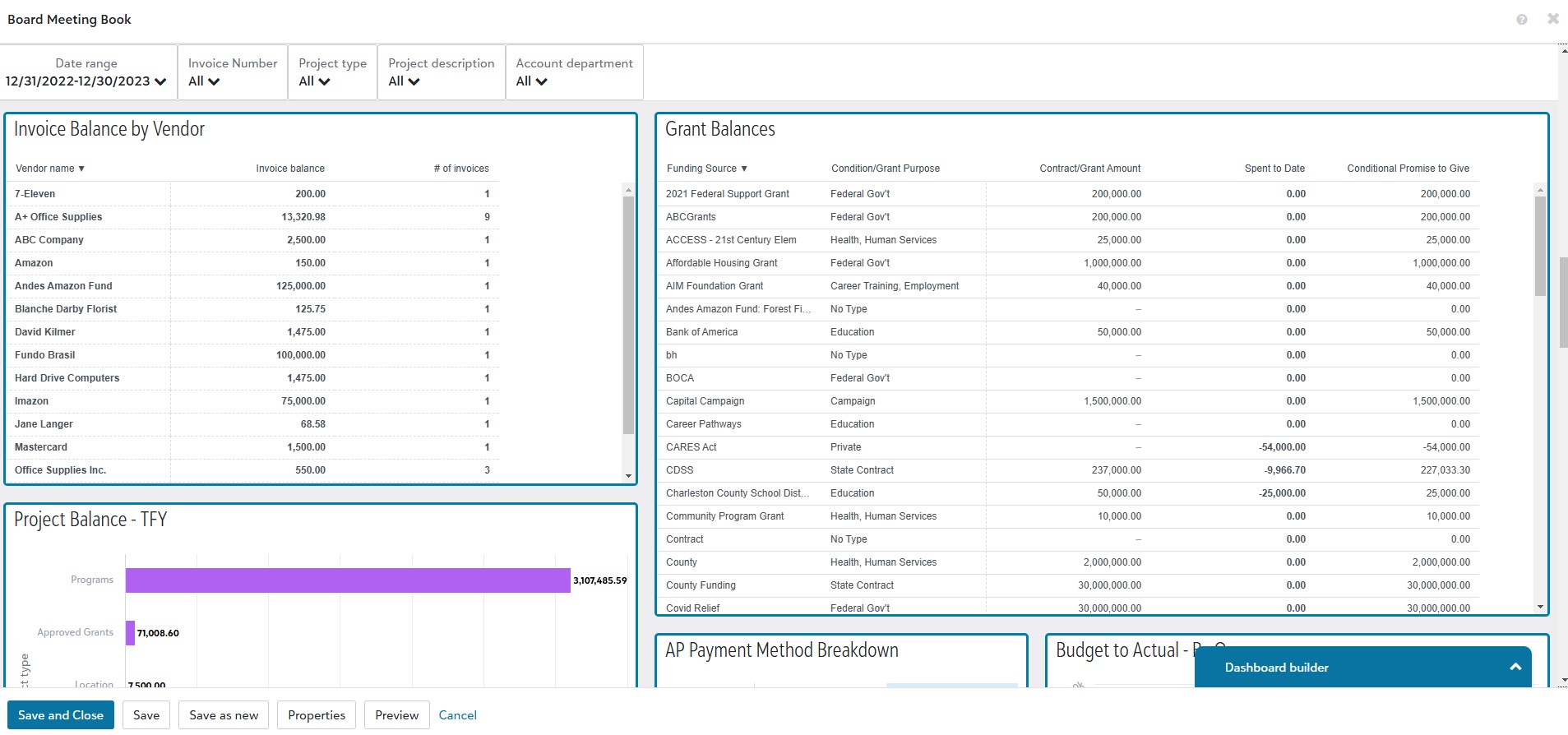
Task: Expand the Account department filter
Action: click(531, 81)
